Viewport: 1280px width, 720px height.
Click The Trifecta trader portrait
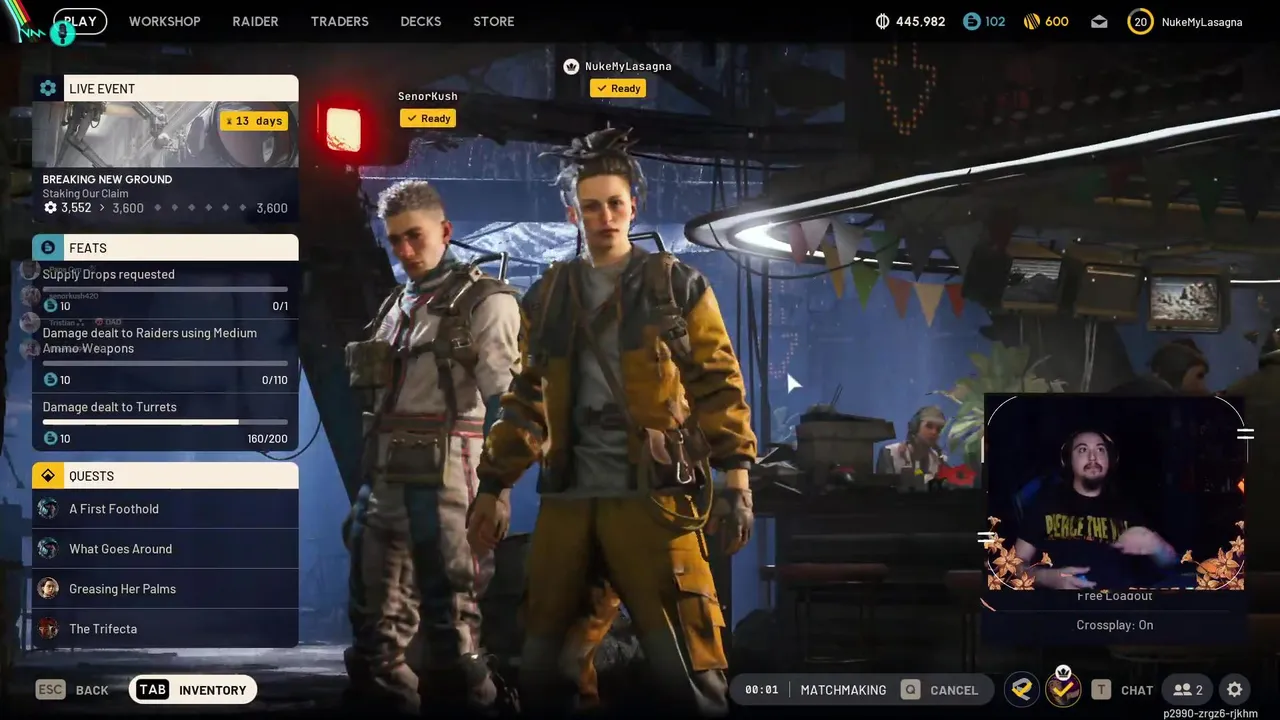(x=48, y=629)
